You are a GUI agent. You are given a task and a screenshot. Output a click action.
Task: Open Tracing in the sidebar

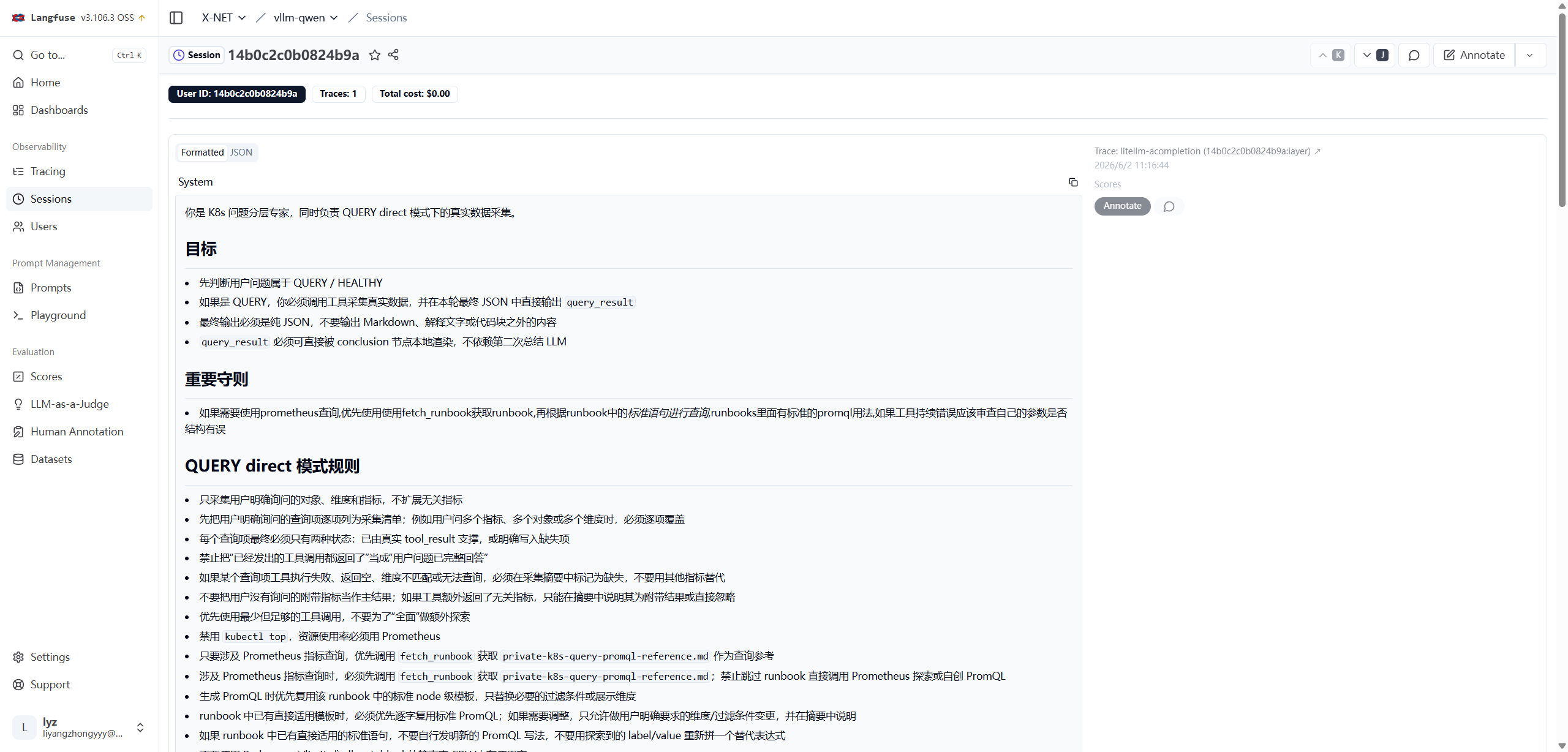(x=79, y=171)
